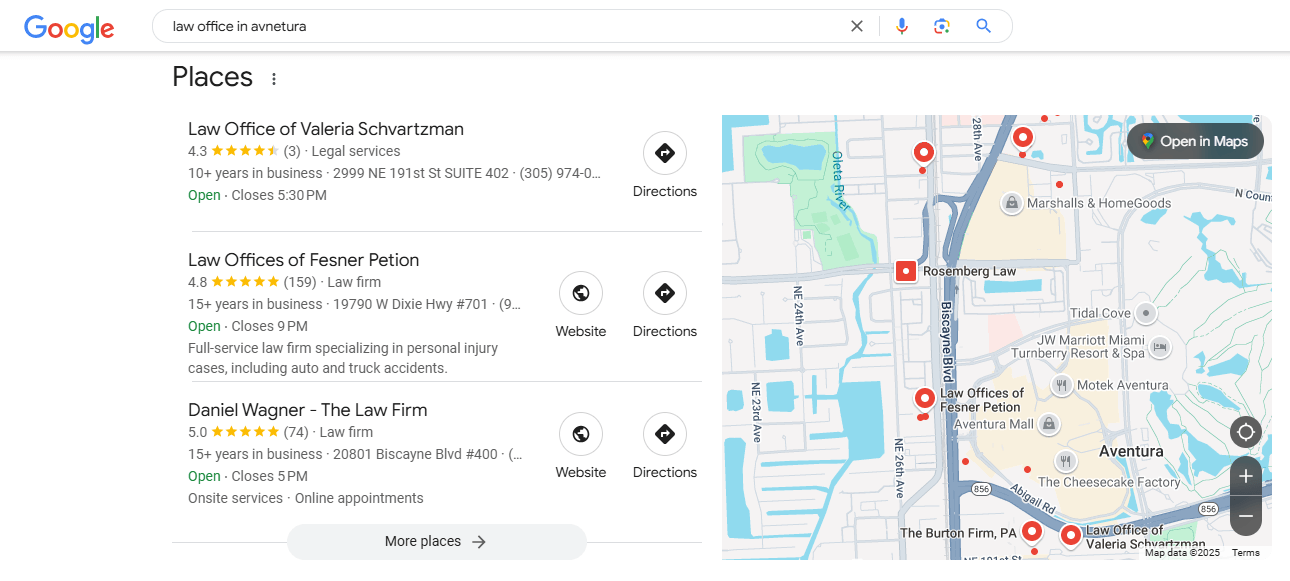The width and height of the screenshot is (1290, 581).
Task: Center map on your current location
Action: tap(1246, 433)
